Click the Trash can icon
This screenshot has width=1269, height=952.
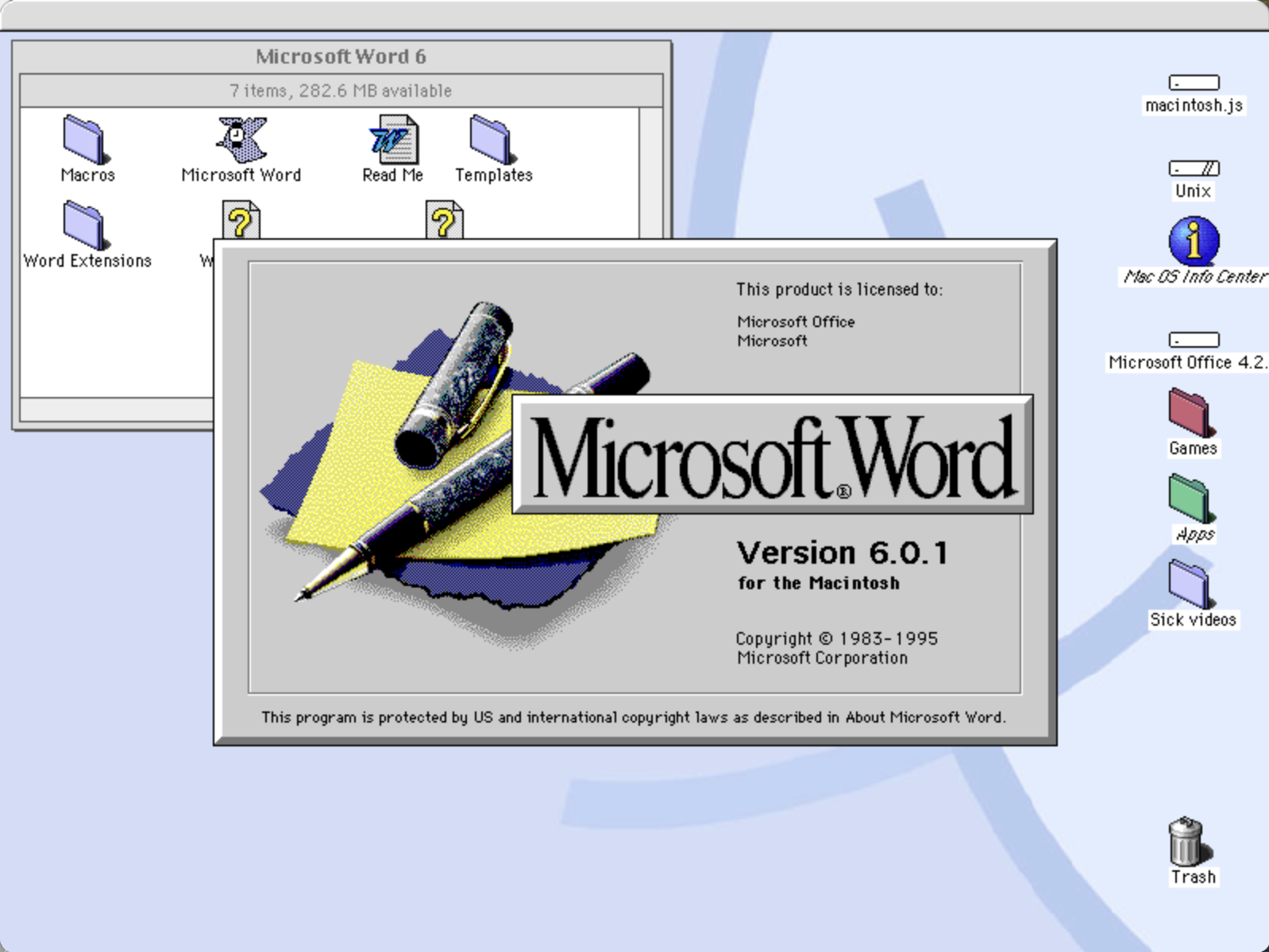coord(1189,842)
